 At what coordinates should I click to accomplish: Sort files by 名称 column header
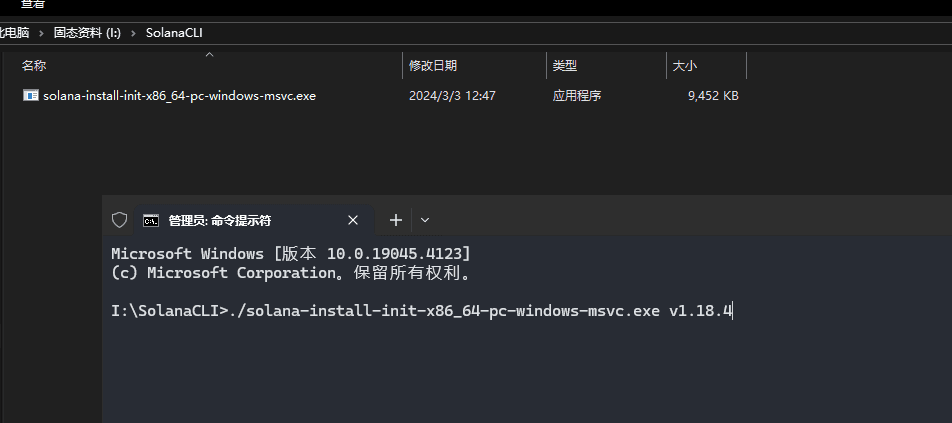[x=34, y=66]
